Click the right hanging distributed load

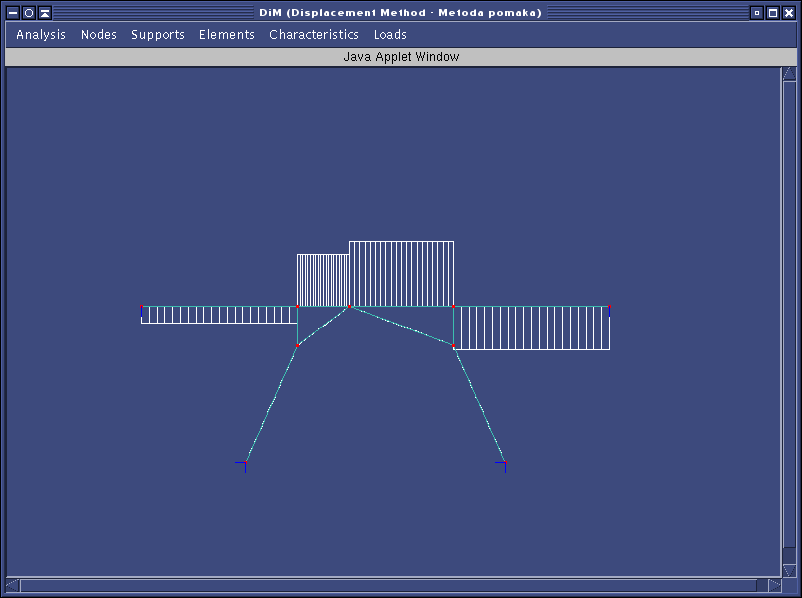(532, 328)
